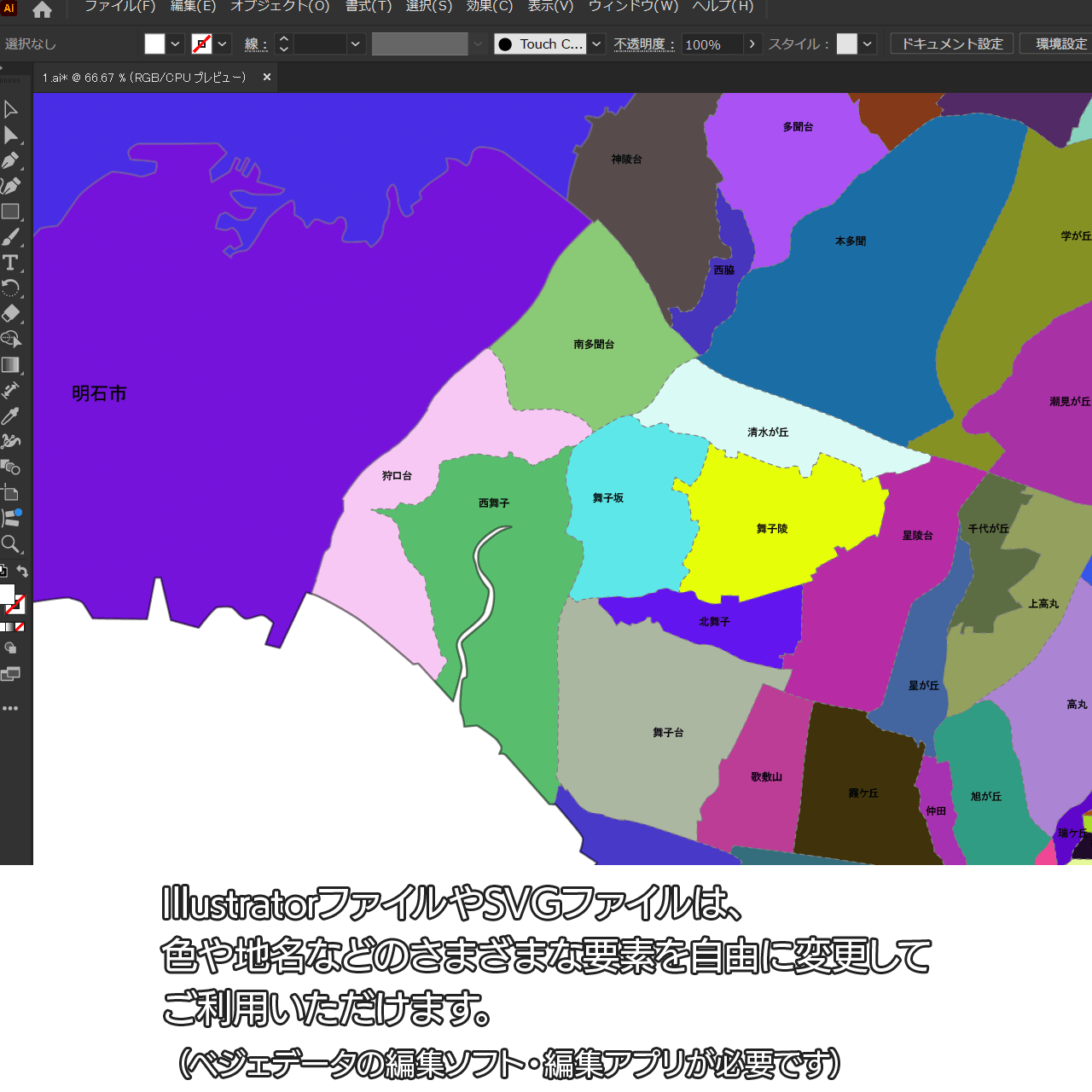Open the 効果(C) menu
The width and height of the screenshot is (1092, 1092).
(x=489, y=7)
